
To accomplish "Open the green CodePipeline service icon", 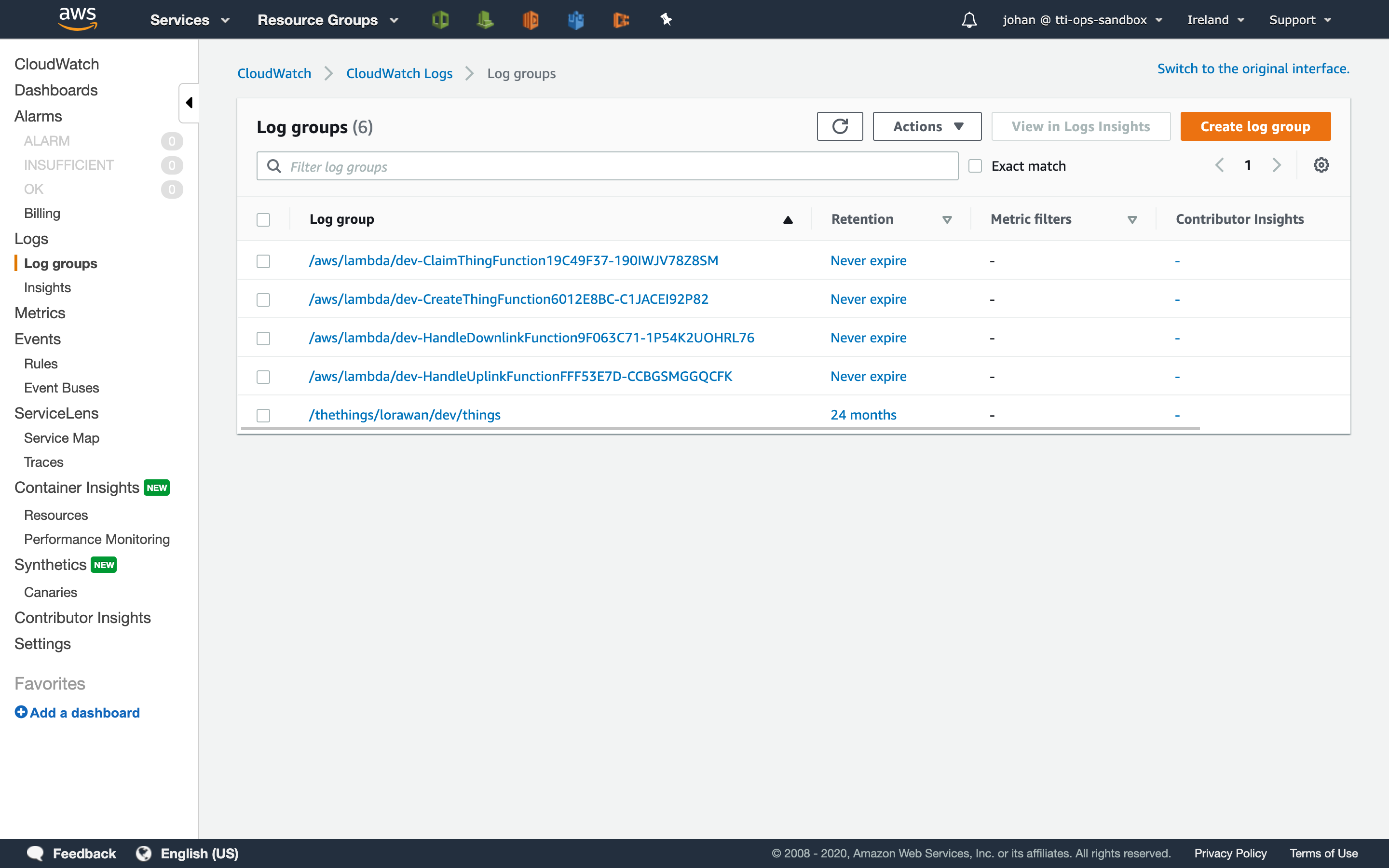I will (x=485, y=19).
